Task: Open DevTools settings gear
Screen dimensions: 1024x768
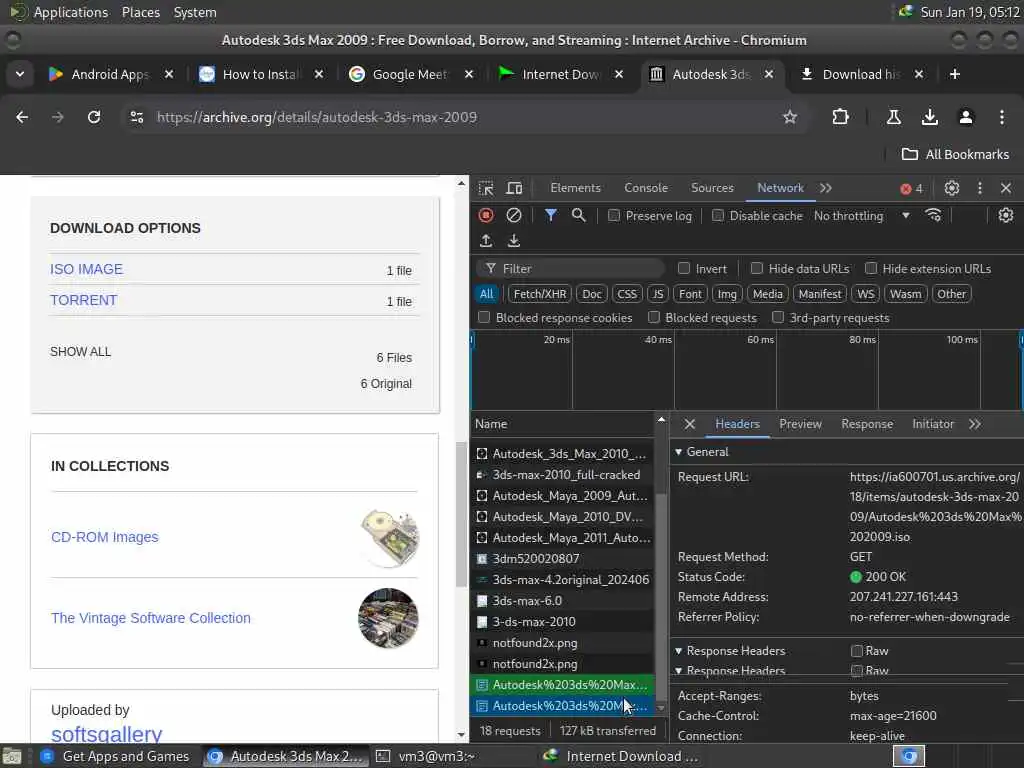Action: click(952, 188)
